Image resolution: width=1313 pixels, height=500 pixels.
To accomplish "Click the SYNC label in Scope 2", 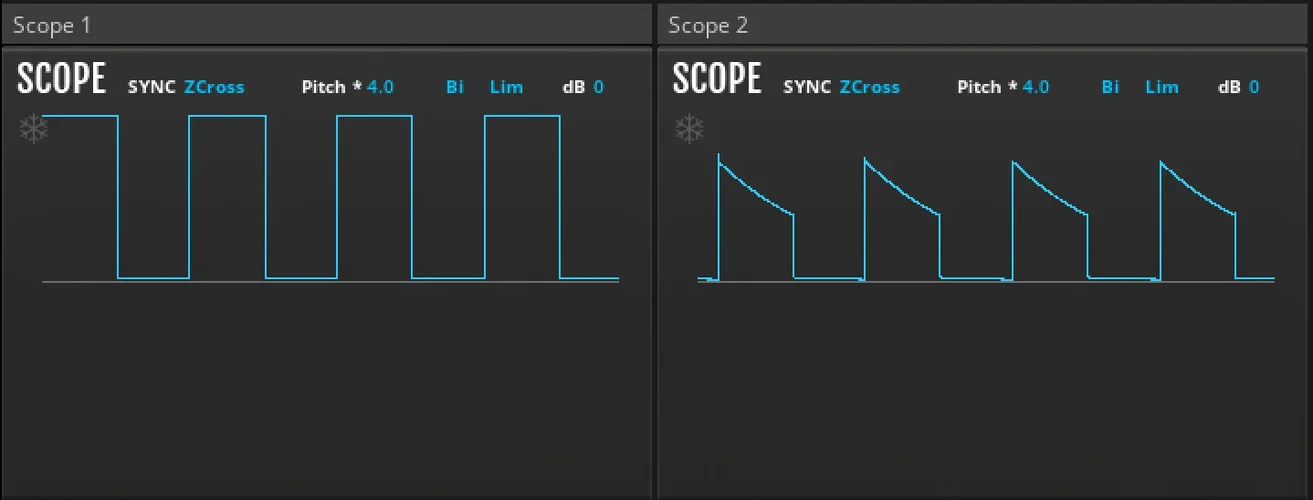I will click(x=807, y=87).
